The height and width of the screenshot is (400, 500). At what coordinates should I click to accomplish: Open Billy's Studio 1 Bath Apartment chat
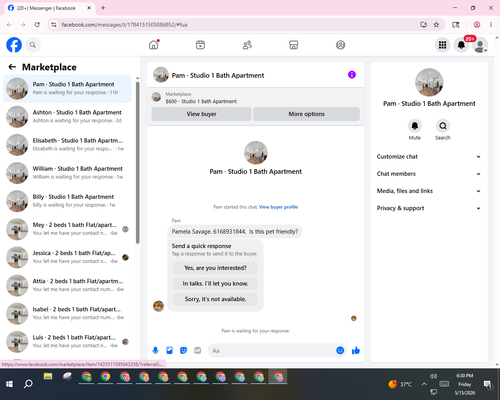tap(67, 201)
